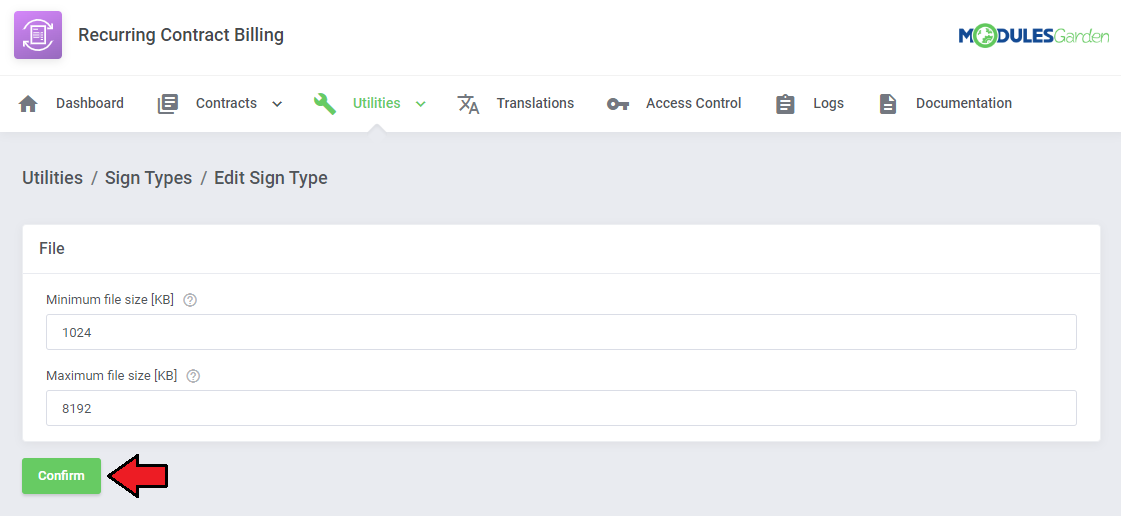Click the Translations language icon
Viewport: 1121px width, 516px height.
[468, 104]
